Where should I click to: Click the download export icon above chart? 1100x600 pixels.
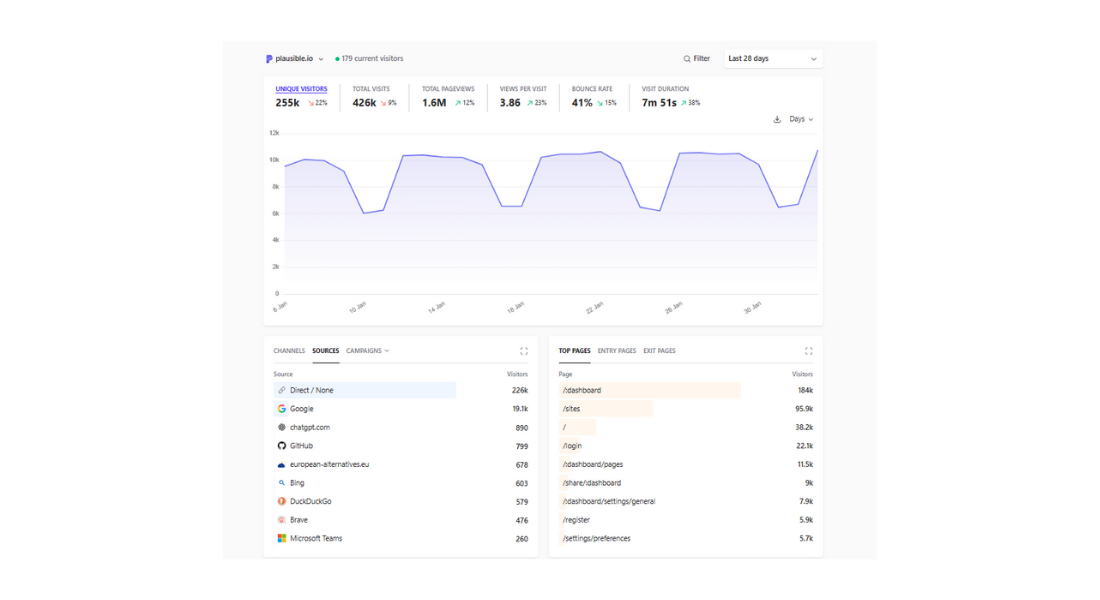[777, 119]
